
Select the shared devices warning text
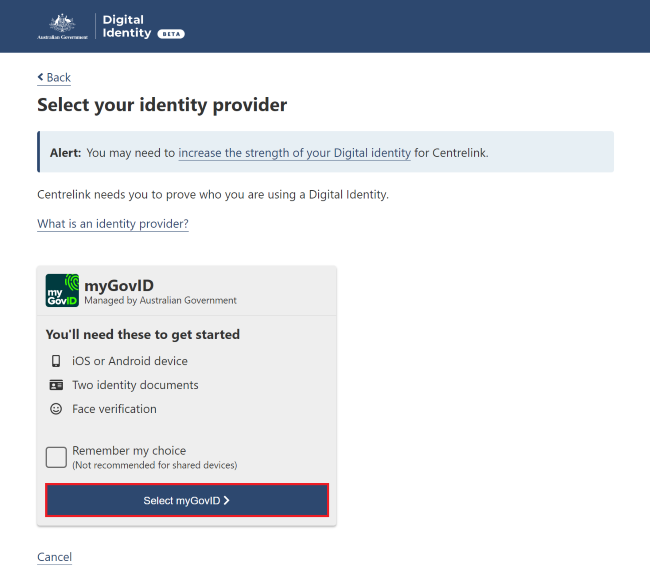[x=155, y=465]
